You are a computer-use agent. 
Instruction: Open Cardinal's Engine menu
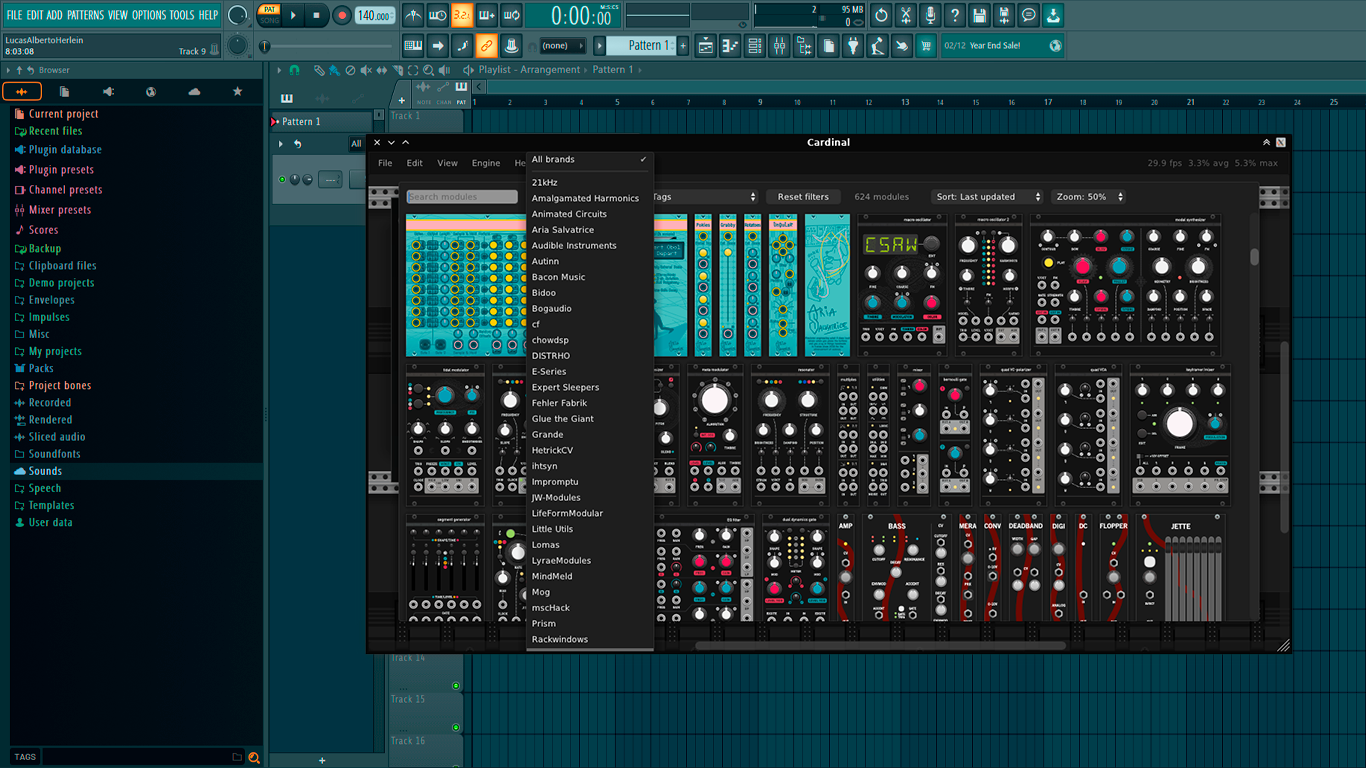486,163
